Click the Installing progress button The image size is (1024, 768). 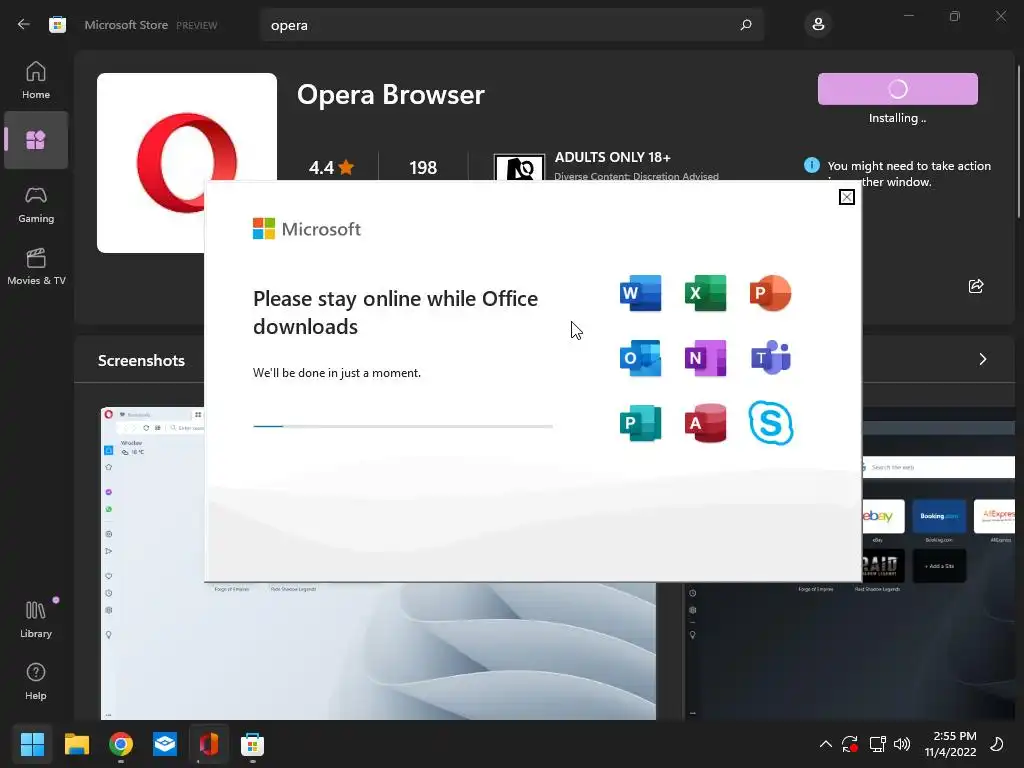tap(897, 89)
